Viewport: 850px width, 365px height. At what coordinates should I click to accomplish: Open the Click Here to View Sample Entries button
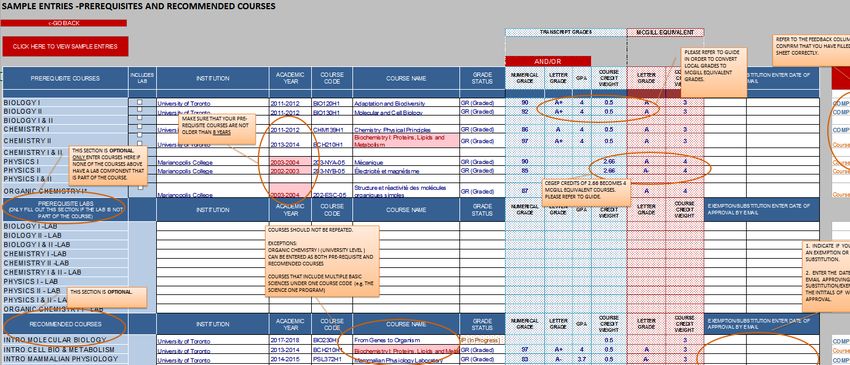click(x=65, y=47)
